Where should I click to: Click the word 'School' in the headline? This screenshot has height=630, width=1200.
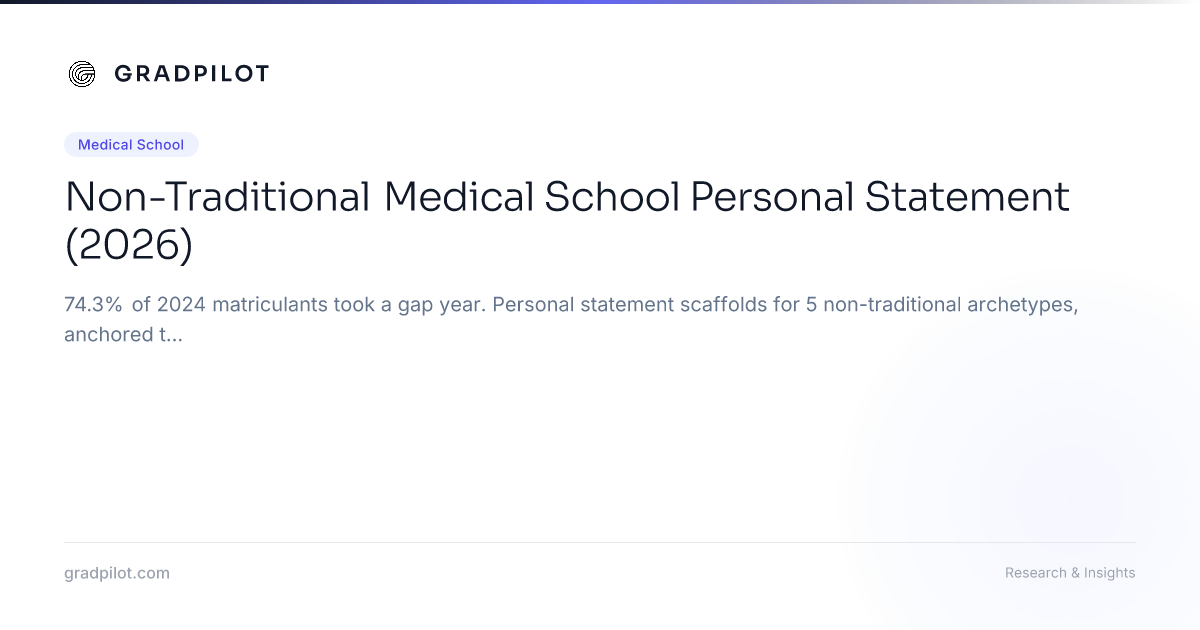[x=612, y=197]
